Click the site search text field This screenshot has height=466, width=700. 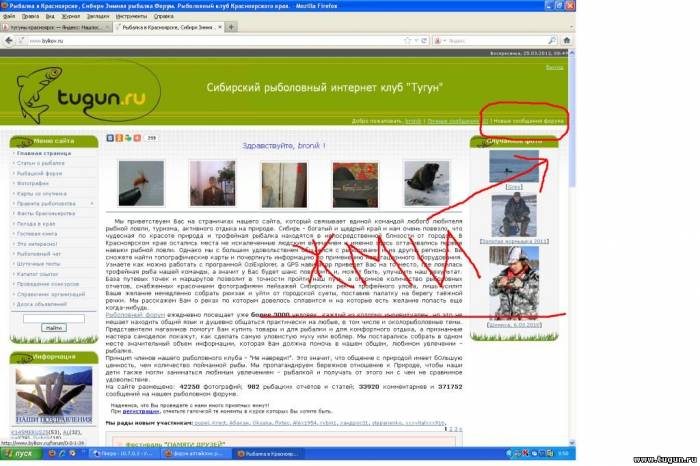click(54, 318)
